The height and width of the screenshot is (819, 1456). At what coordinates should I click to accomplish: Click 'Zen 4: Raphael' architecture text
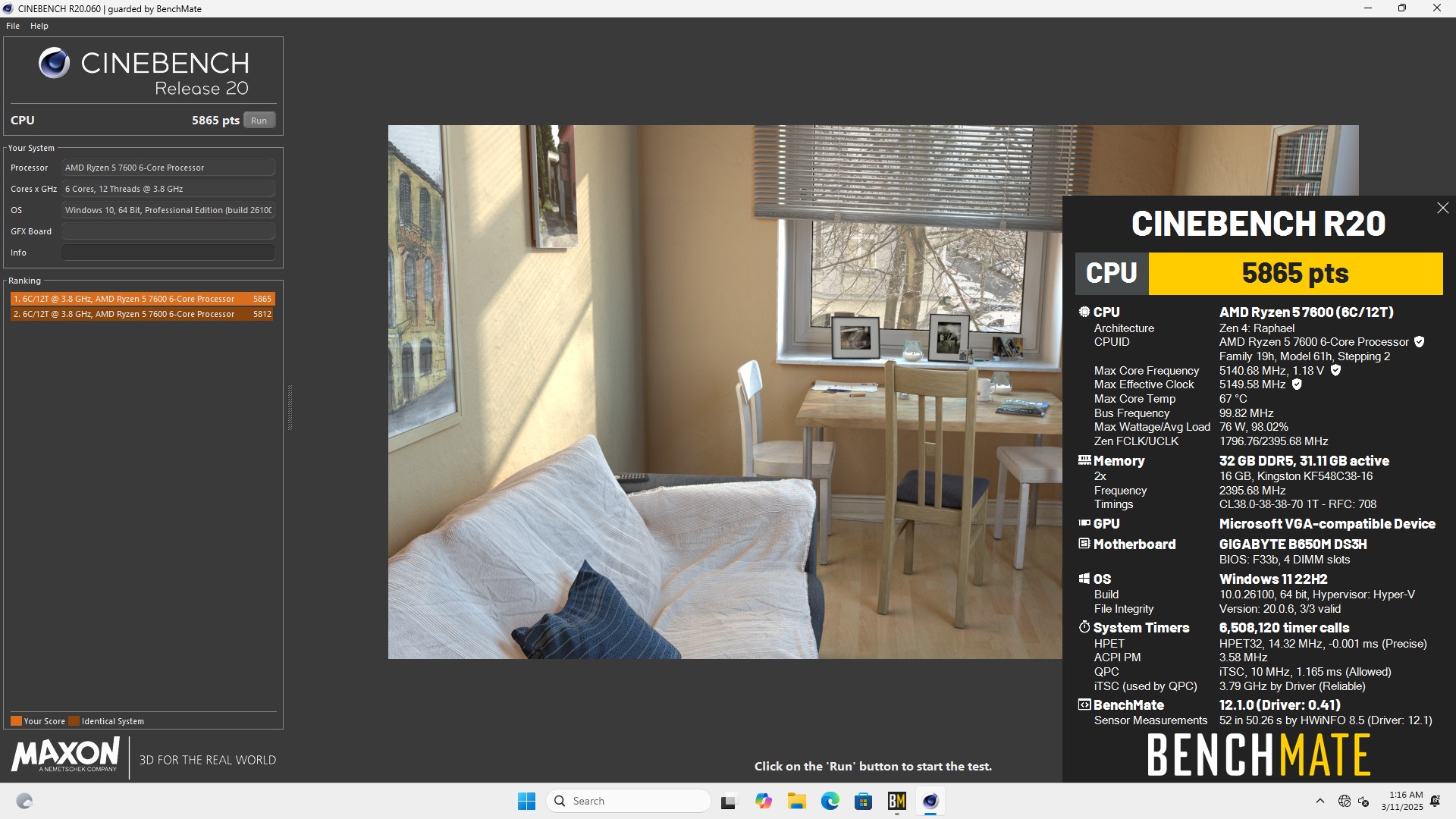point(1257,328)
